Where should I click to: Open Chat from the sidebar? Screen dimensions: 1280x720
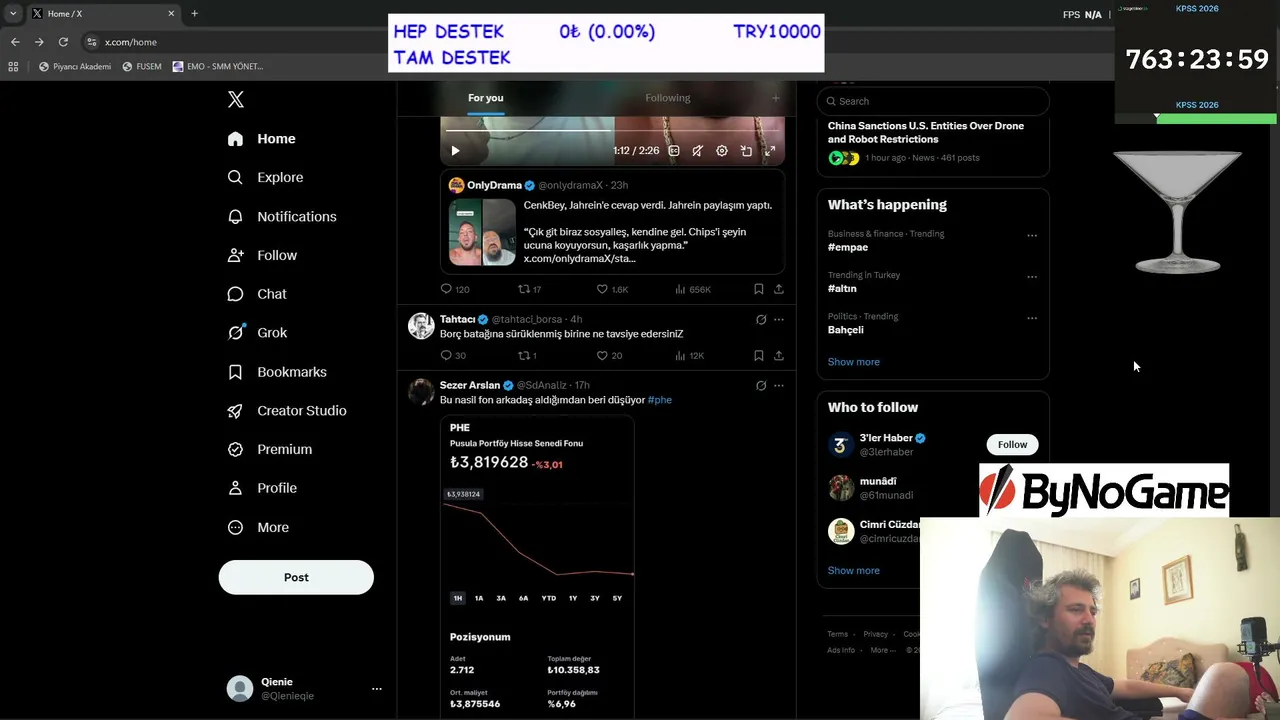(257, 294)
